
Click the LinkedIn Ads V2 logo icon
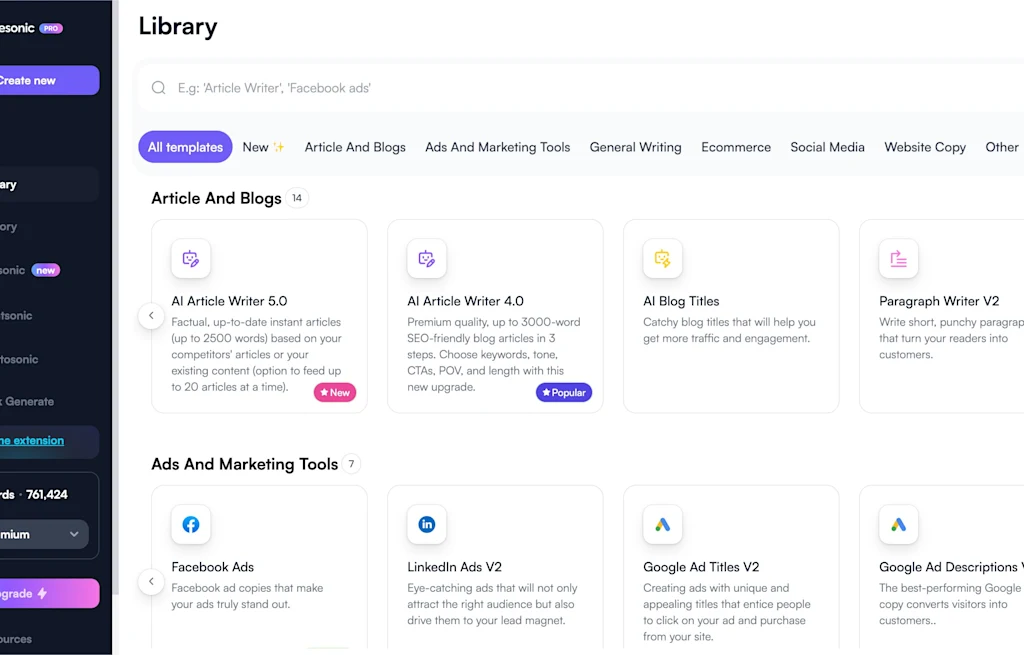[426, 524]
